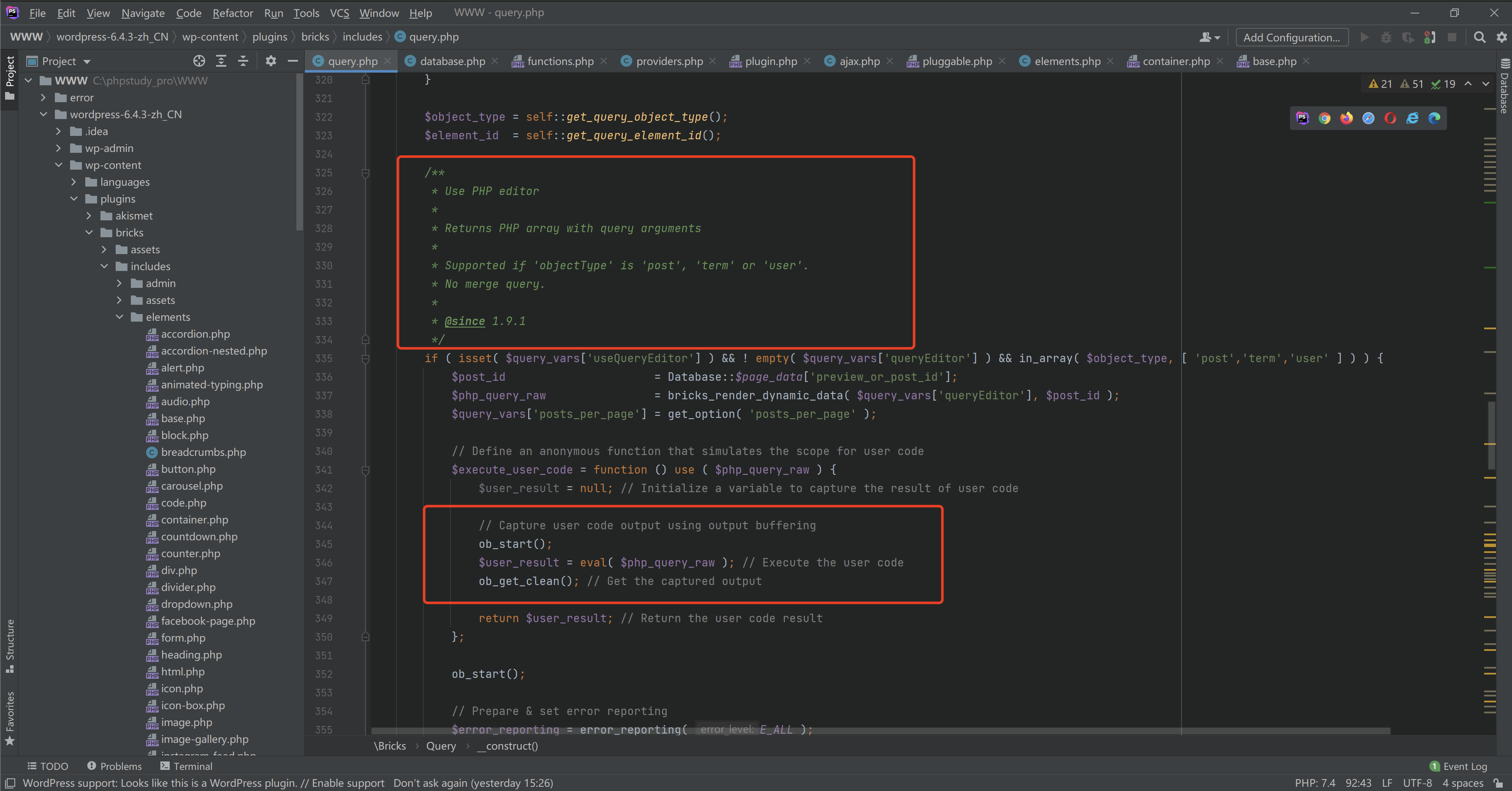Toggle code folding marker at line 341
Image resolution: width=1512 pixels, height=791 pixels.
click(365, 470)
